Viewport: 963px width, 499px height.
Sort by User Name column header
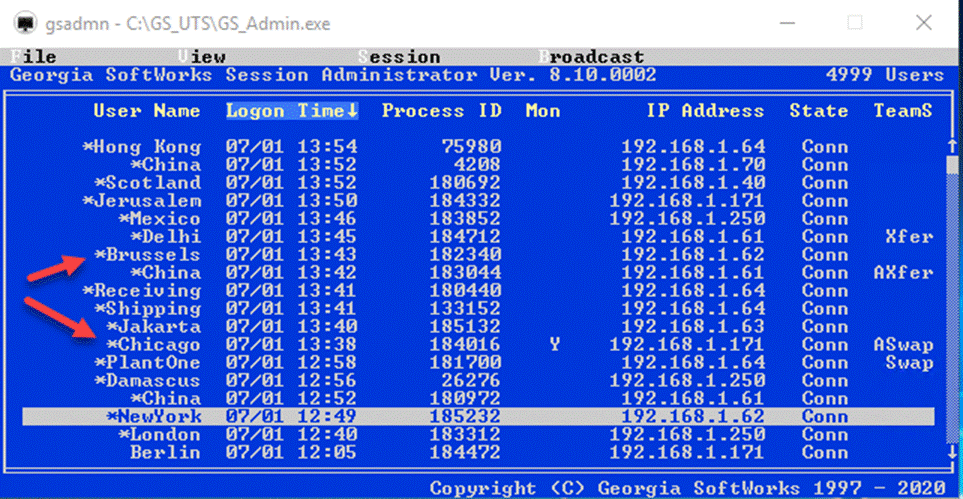147,111
